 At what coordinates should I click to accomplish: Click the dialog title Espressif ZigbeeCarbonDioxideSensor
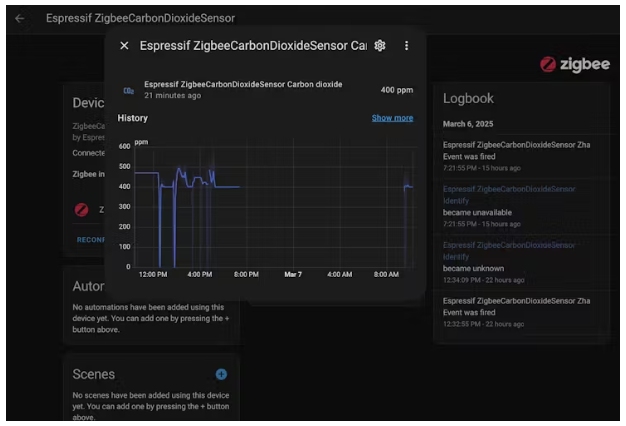(x=252, y=46)
